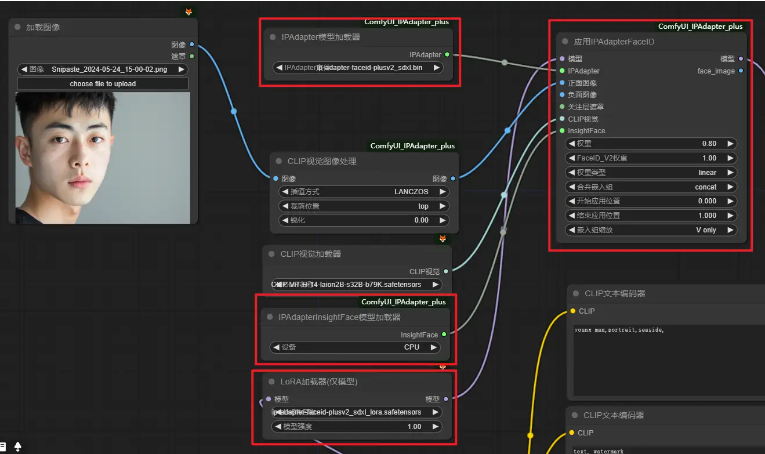
Task: Collapse the IPAdapter模型加载器 node via its title dot
Action: [x=273, y=37]
